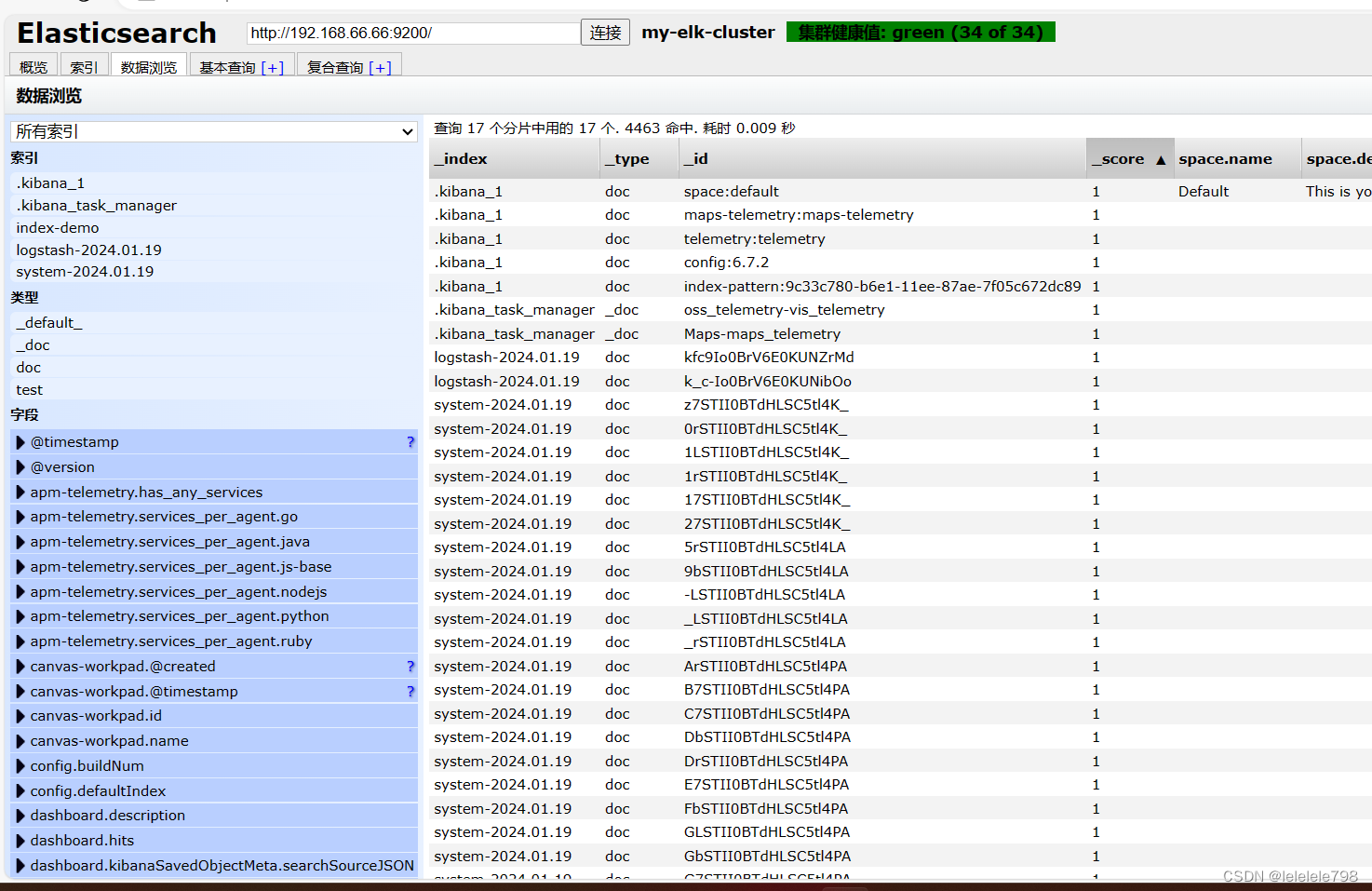Filter by the .kibana_1 index
This screenshot has height=891, width=1372.
pos(214,183)
